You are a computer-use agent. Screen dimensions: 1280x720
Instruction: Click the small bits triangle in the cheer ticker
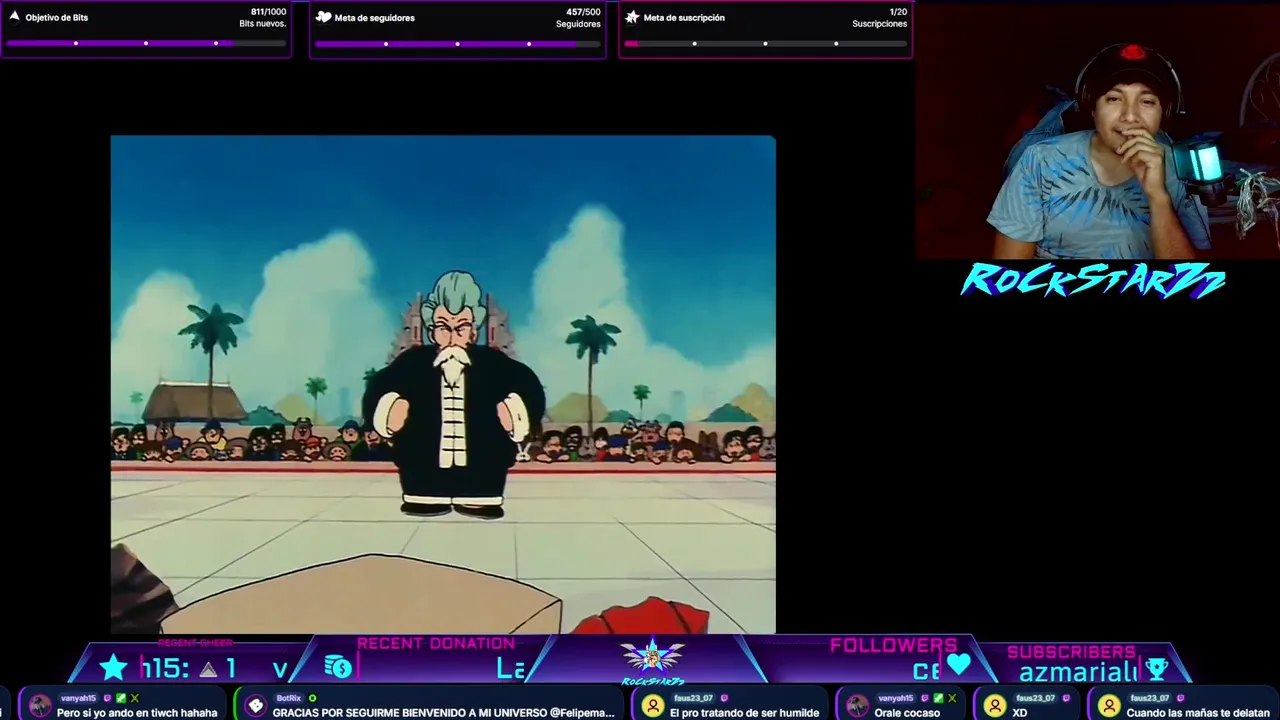click(x=209, y=669)
